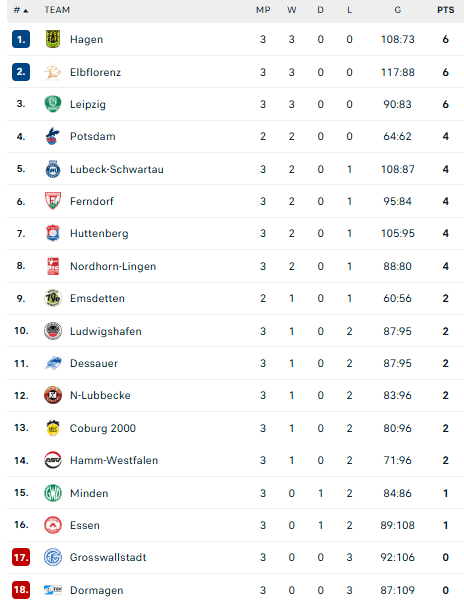Select the Lubeck-Schwartau round badge icon

point(53,169)
